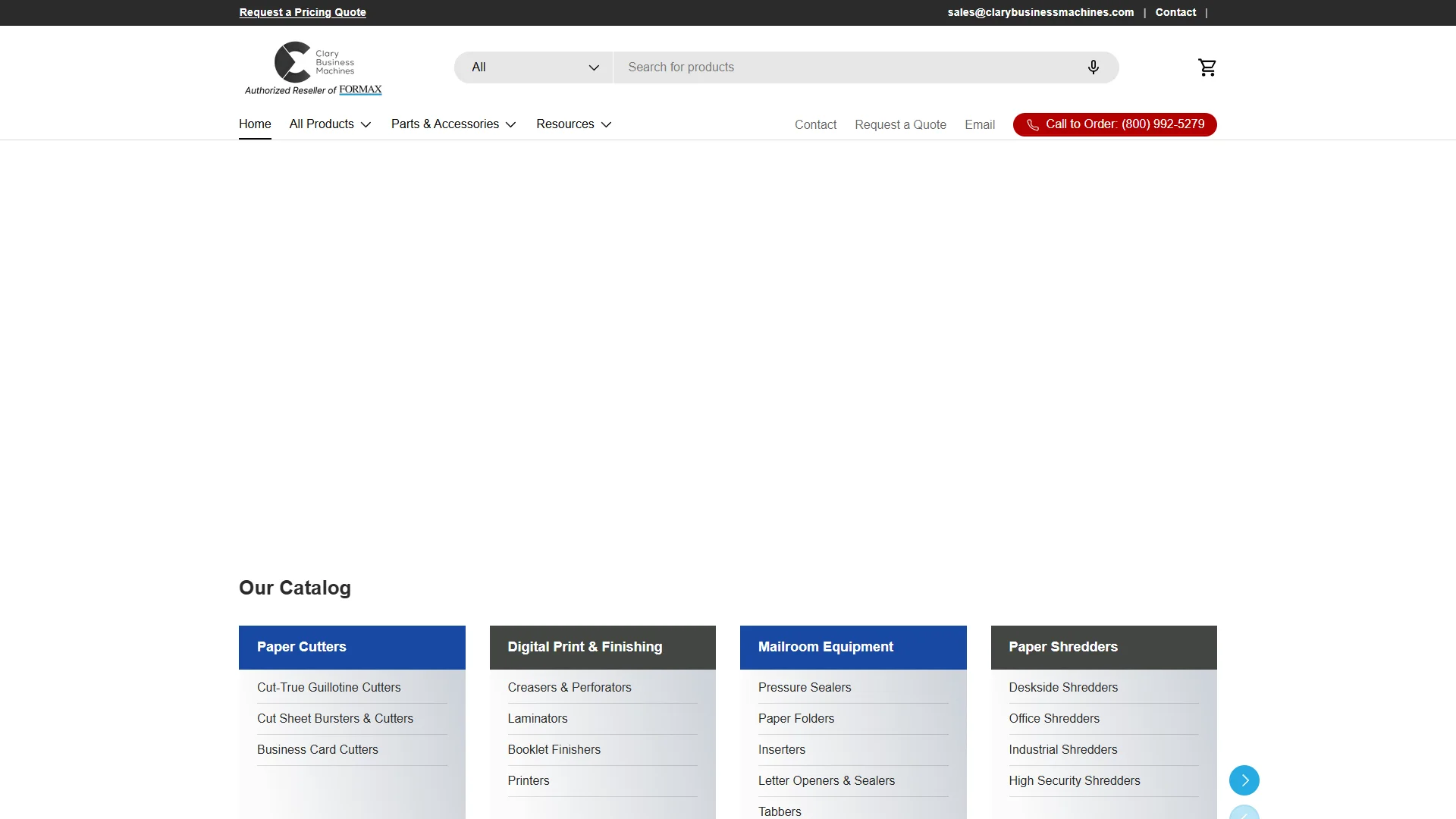Open the Mailroom Equipment category header

click(853, 647)
